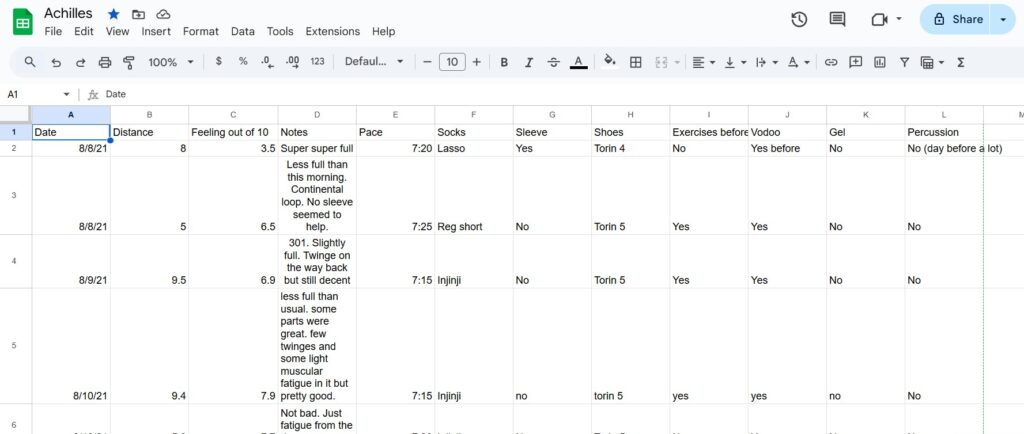Open the Insert menu
The height and width of the screenshot is (434, 1024).
(156, 31)
